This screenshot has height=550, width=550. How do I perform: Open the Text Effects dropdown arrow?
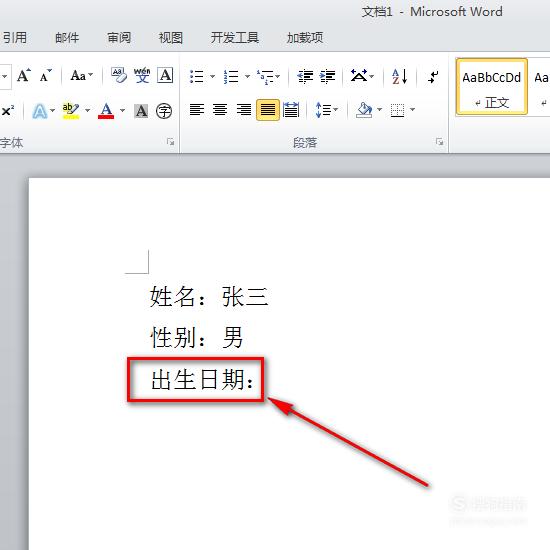pos(53,111)
